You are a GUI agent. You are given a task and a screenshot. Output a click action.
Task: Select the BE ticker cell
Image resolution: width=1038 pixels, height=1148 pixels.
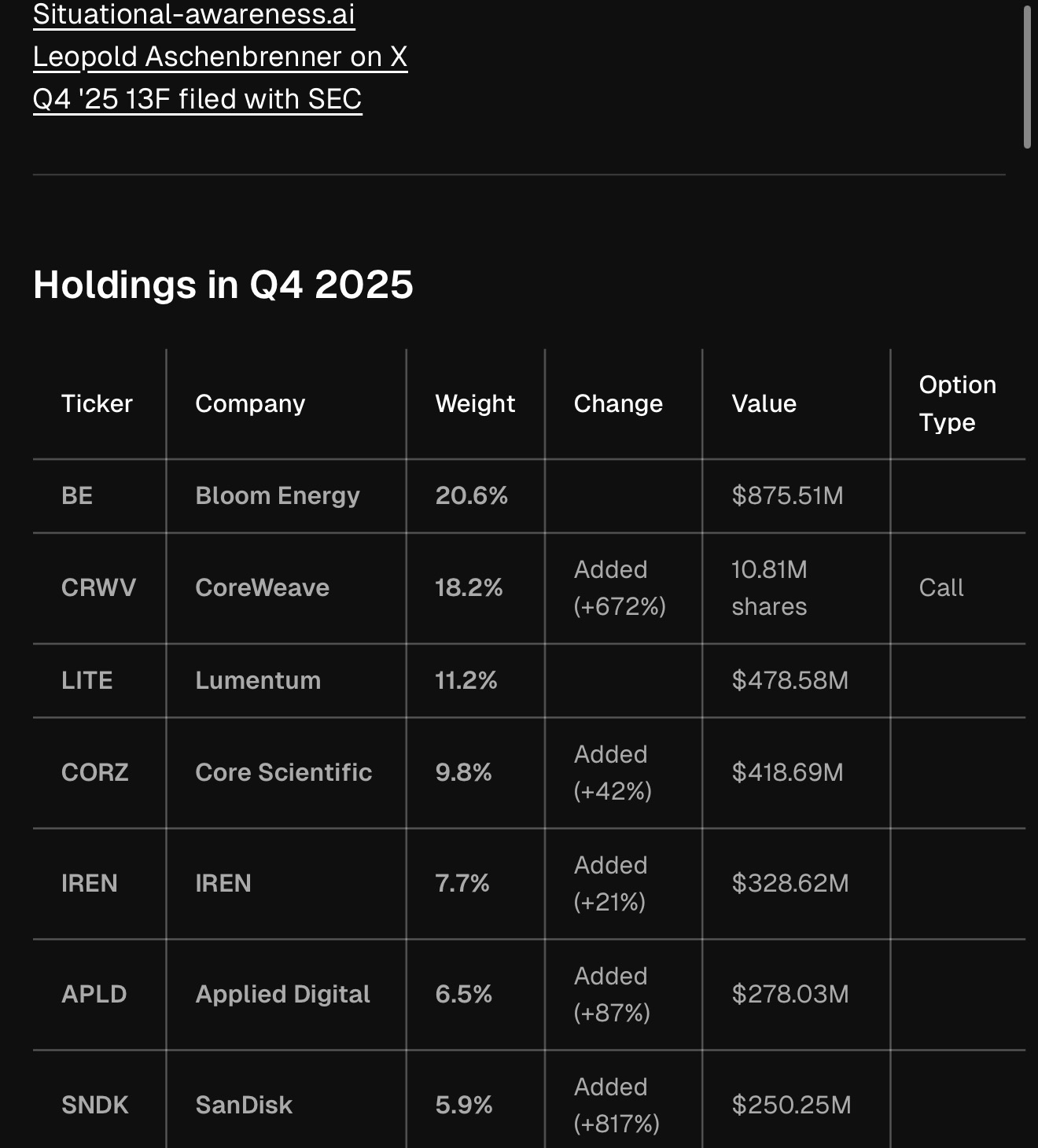tap(77, 495)
